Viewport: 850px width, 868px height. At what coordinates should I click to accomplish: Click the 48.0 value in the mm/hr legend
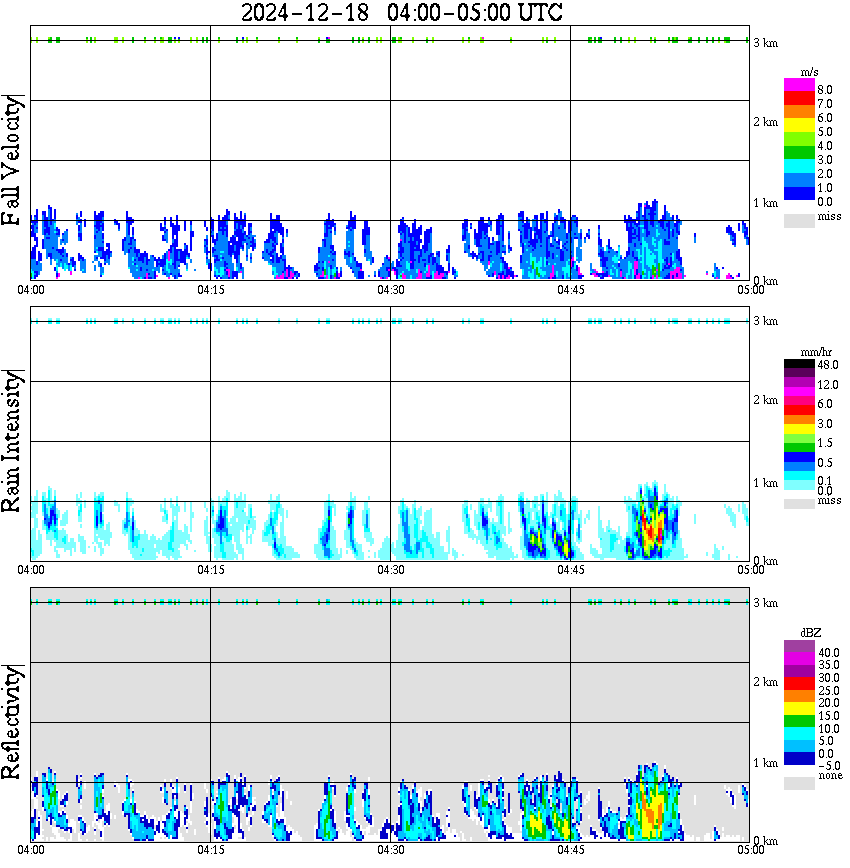pos(827,365)
